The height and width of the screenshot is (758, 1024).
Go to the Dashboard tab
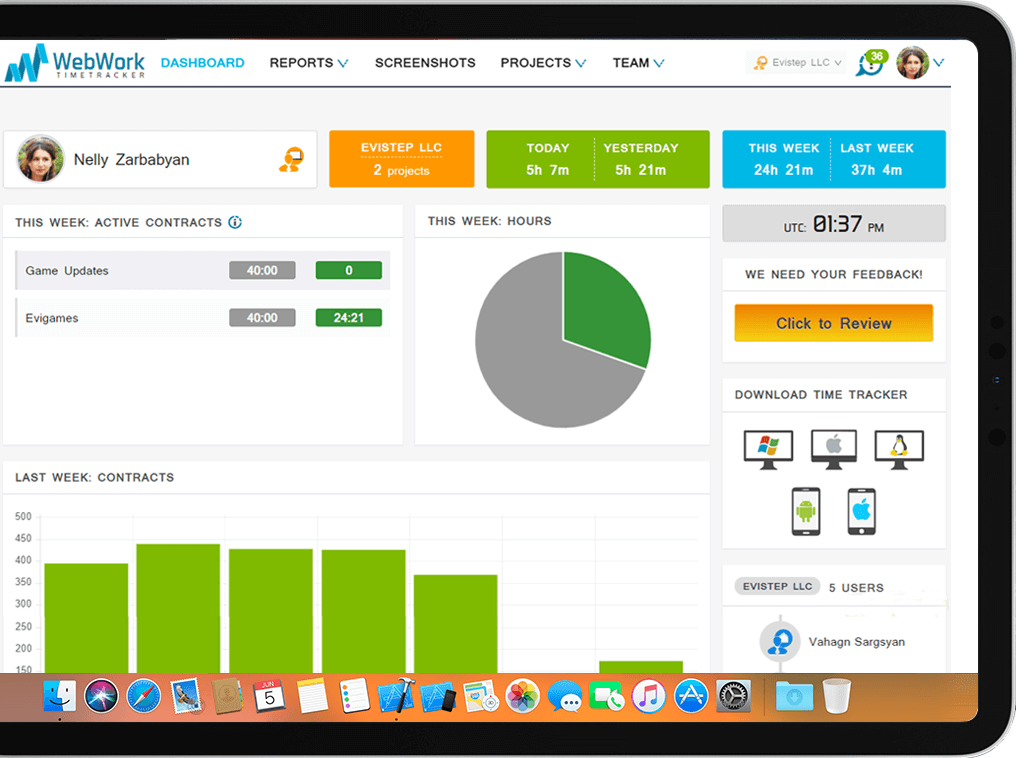pyautogui.click(x=202, y=63)
